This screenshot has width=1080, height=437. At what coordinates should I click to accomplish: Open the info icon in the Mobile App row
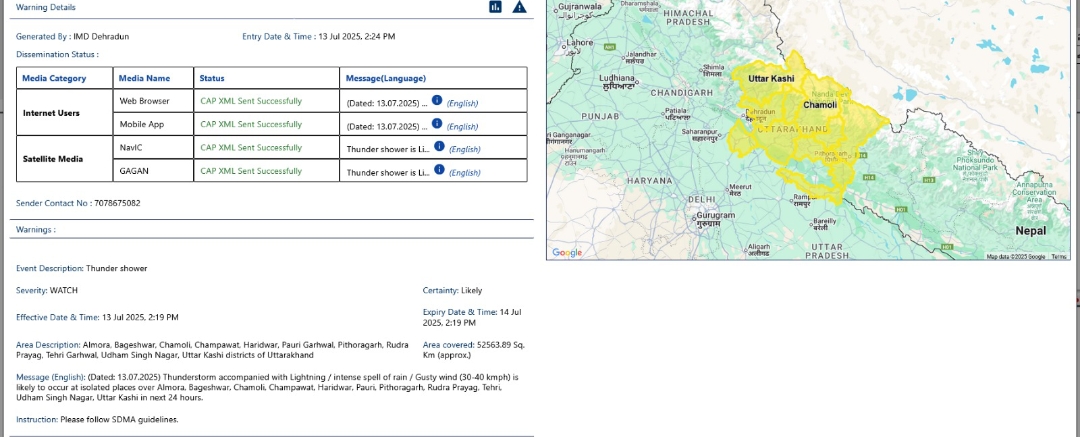point(437,125)
